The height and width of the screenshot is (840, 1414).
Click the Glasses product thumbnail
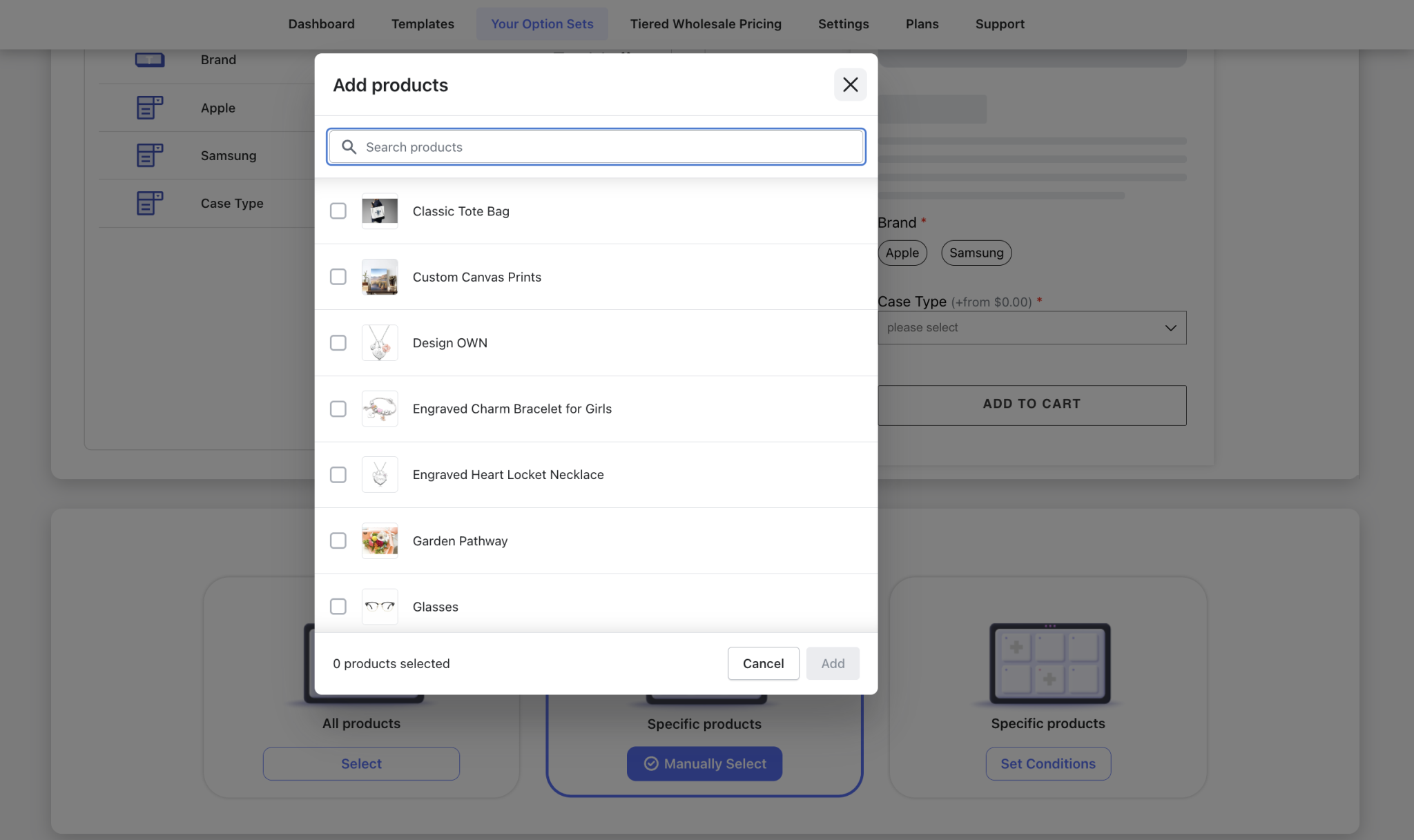coord(379,606)
